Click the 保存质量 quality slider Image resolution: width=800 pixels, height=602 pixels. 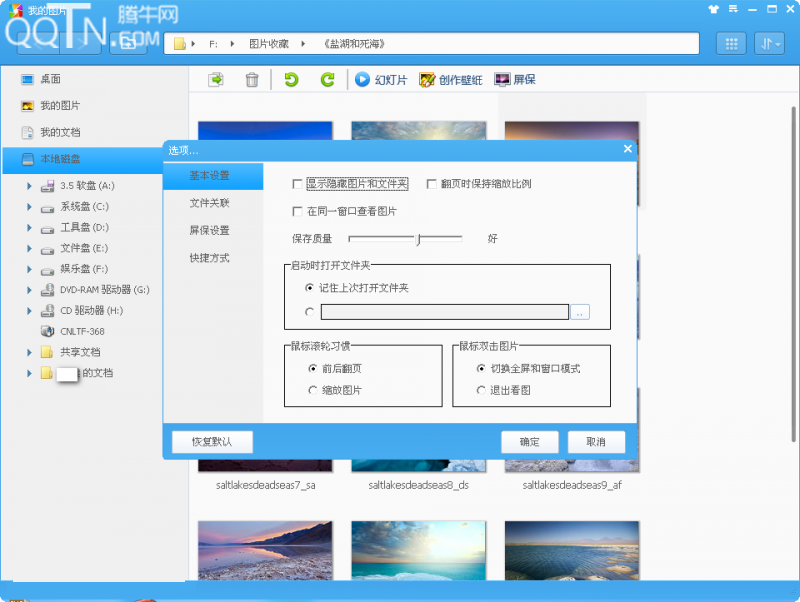[x=406, y=239]
